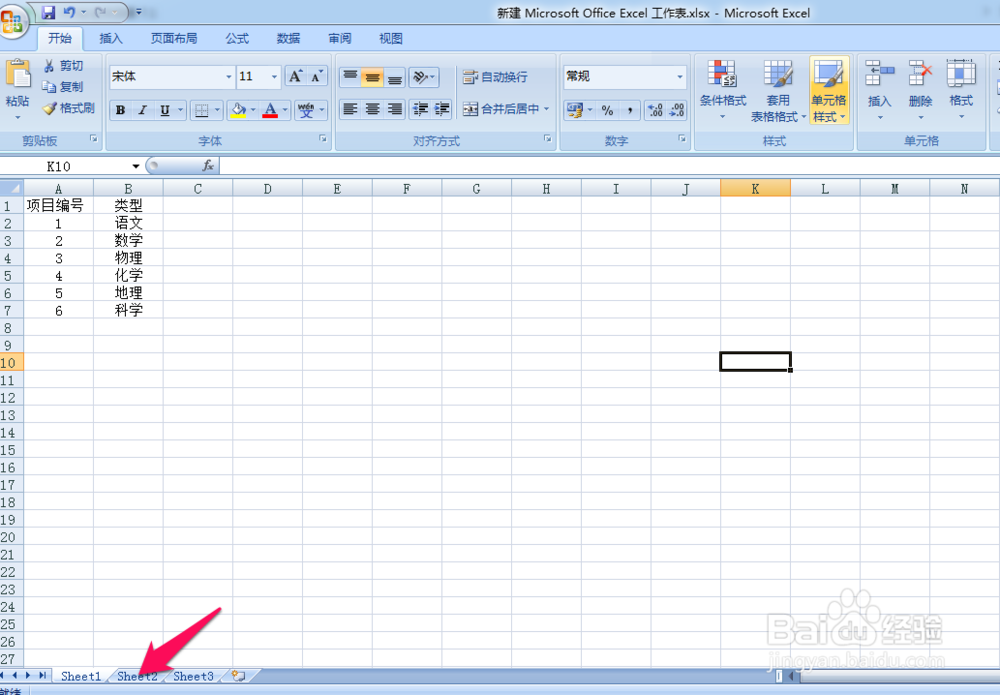1000x695 pixels.
Task: Decrease indent
Action: coord(420,109)
